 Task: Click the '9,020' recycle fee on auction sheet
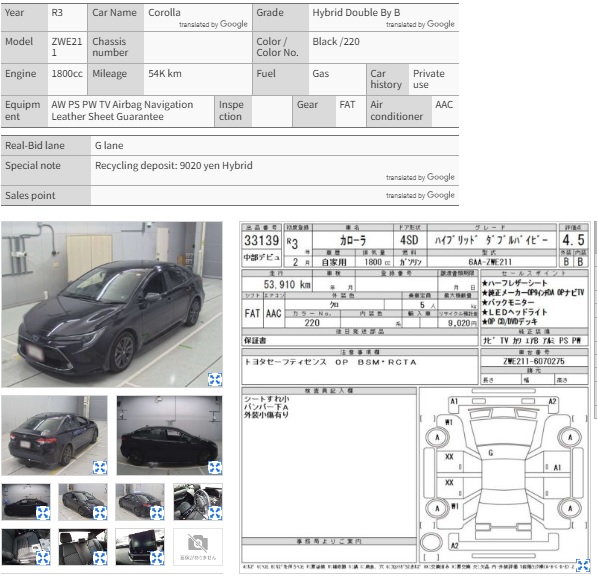[462, 323]
